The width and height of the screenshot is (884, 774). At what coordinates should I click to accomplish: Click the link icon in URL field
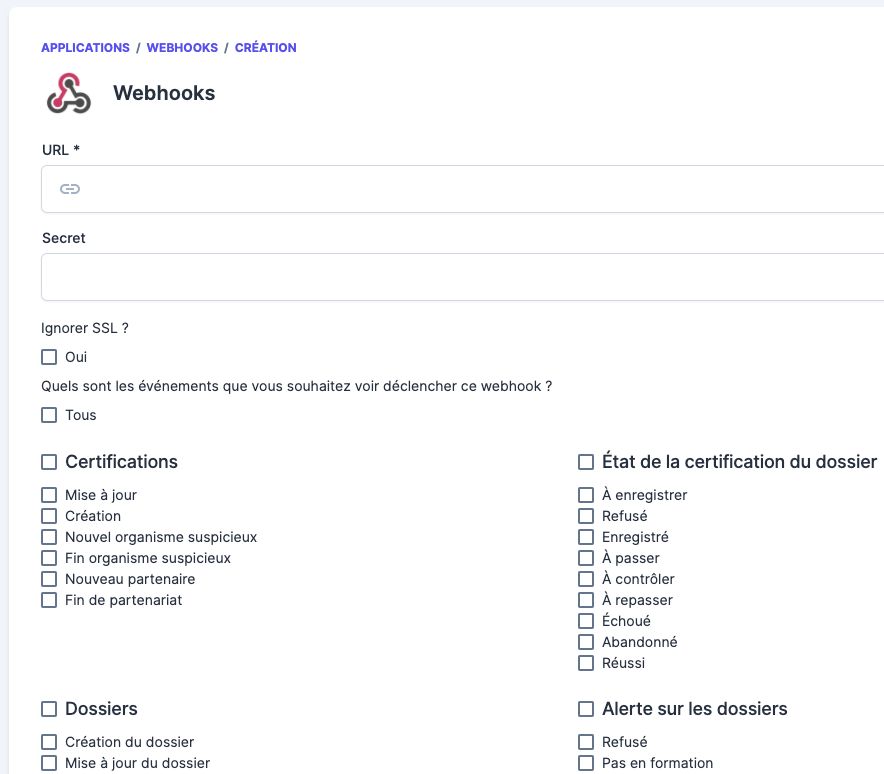click(x=70, y=189)
